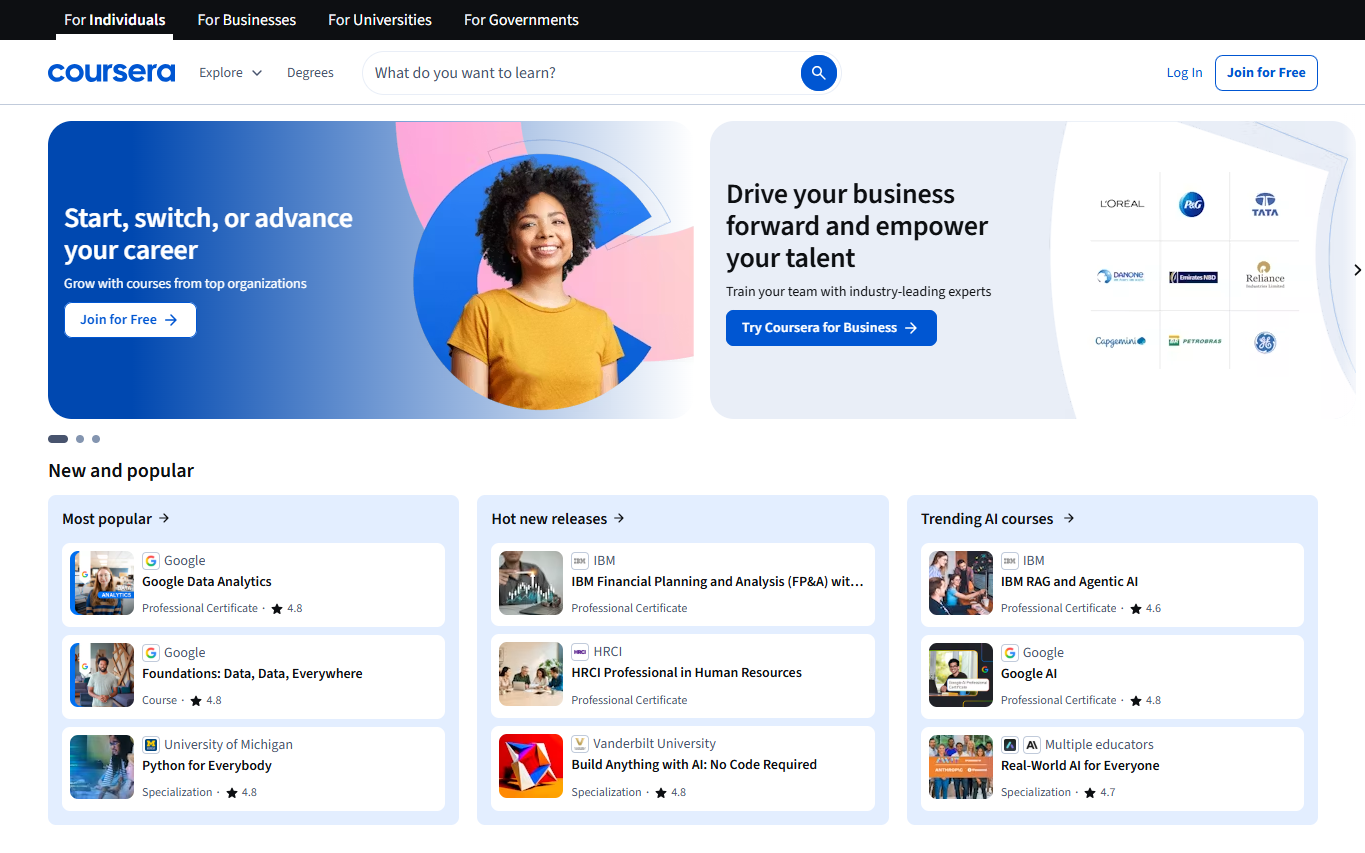Switch to the For Individuals tab
Viewport: 1365px width, 853px height.
(115, 20)
